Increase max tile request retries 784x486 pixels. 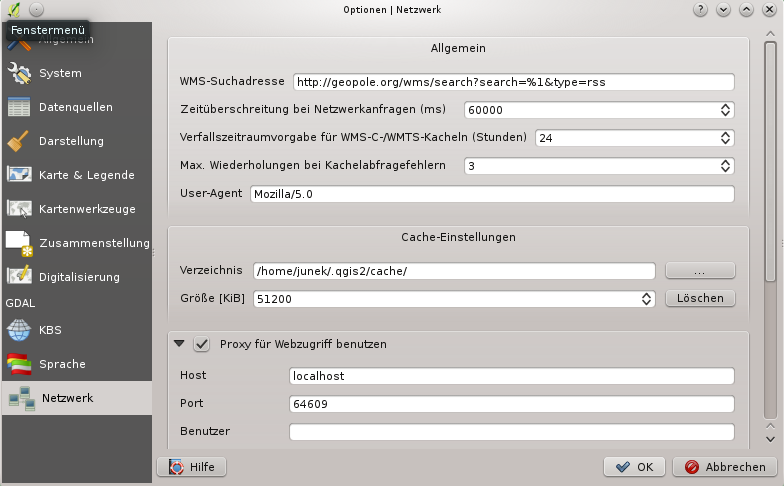pos(725,162)
